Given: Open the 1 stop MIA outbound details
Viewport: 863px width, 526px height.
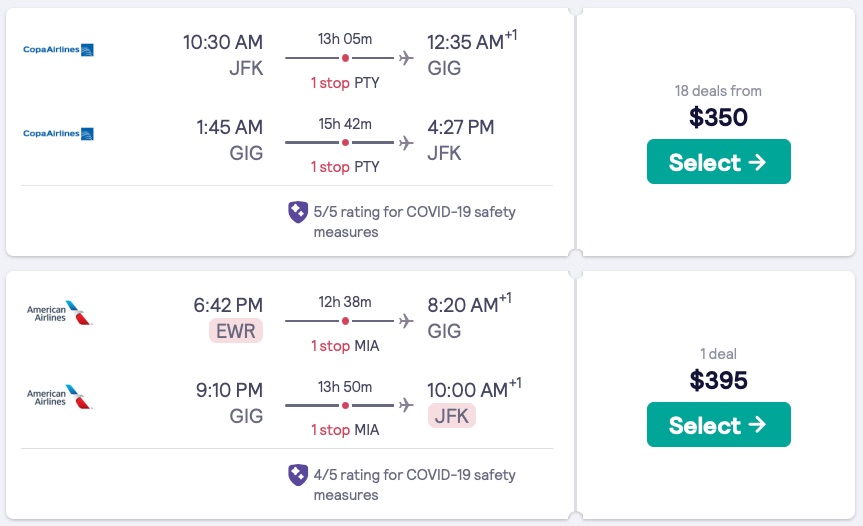Looking at the screenshot, I should pos(345,346).
